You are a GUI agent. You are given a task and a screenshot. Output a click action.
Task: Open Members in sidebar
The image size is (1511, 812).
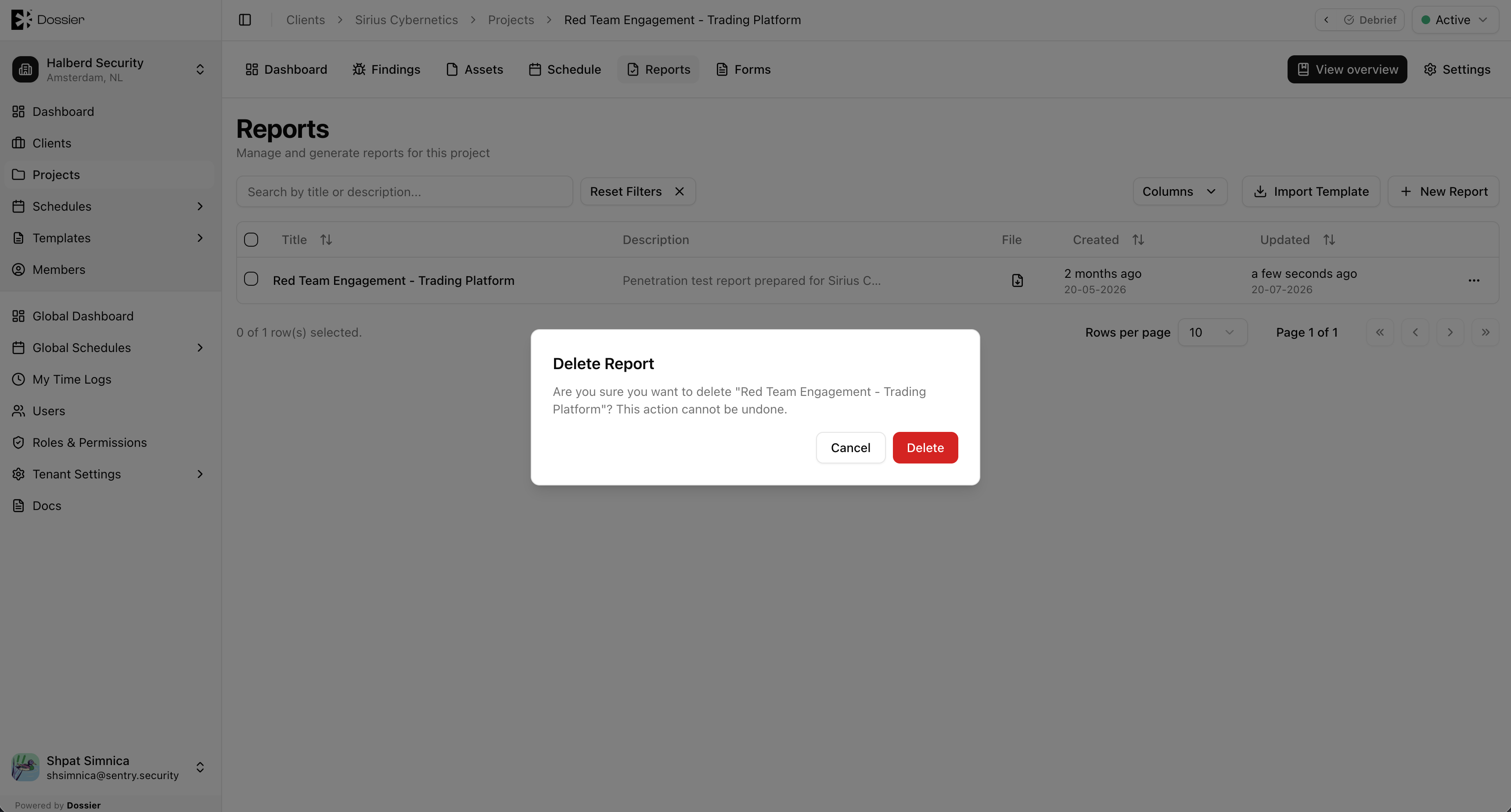(x=109, y=269)
